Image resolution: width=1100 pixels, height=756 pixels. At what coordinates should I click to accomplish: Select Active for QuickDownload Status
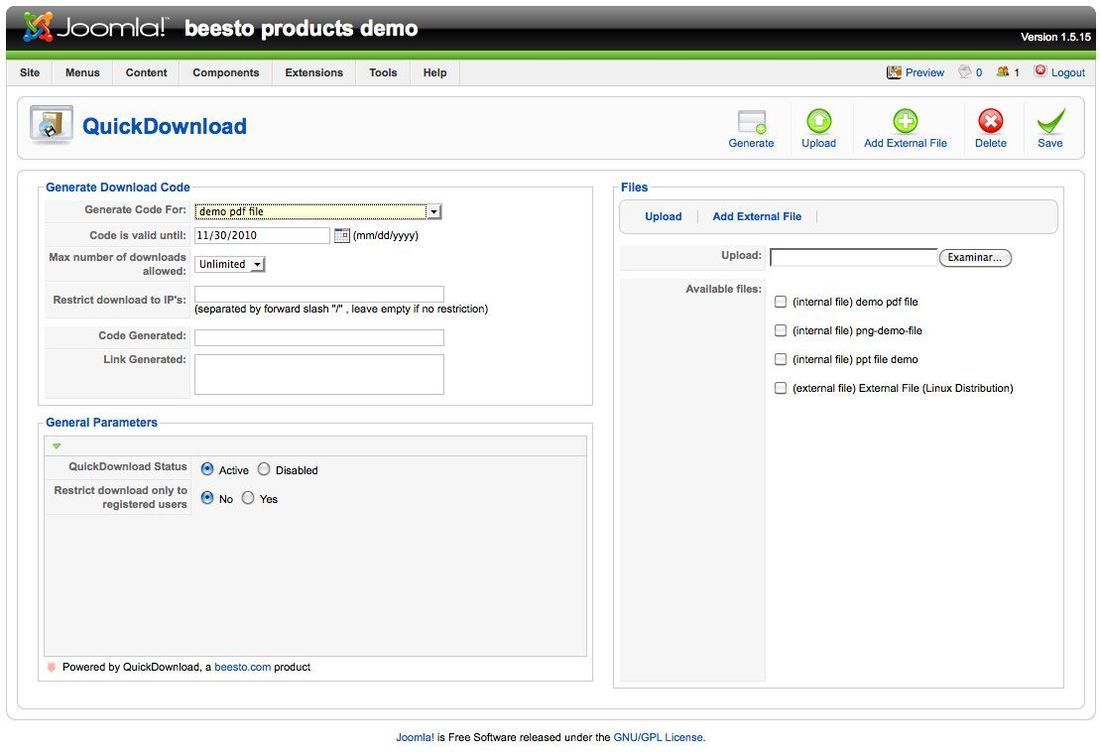207,469
